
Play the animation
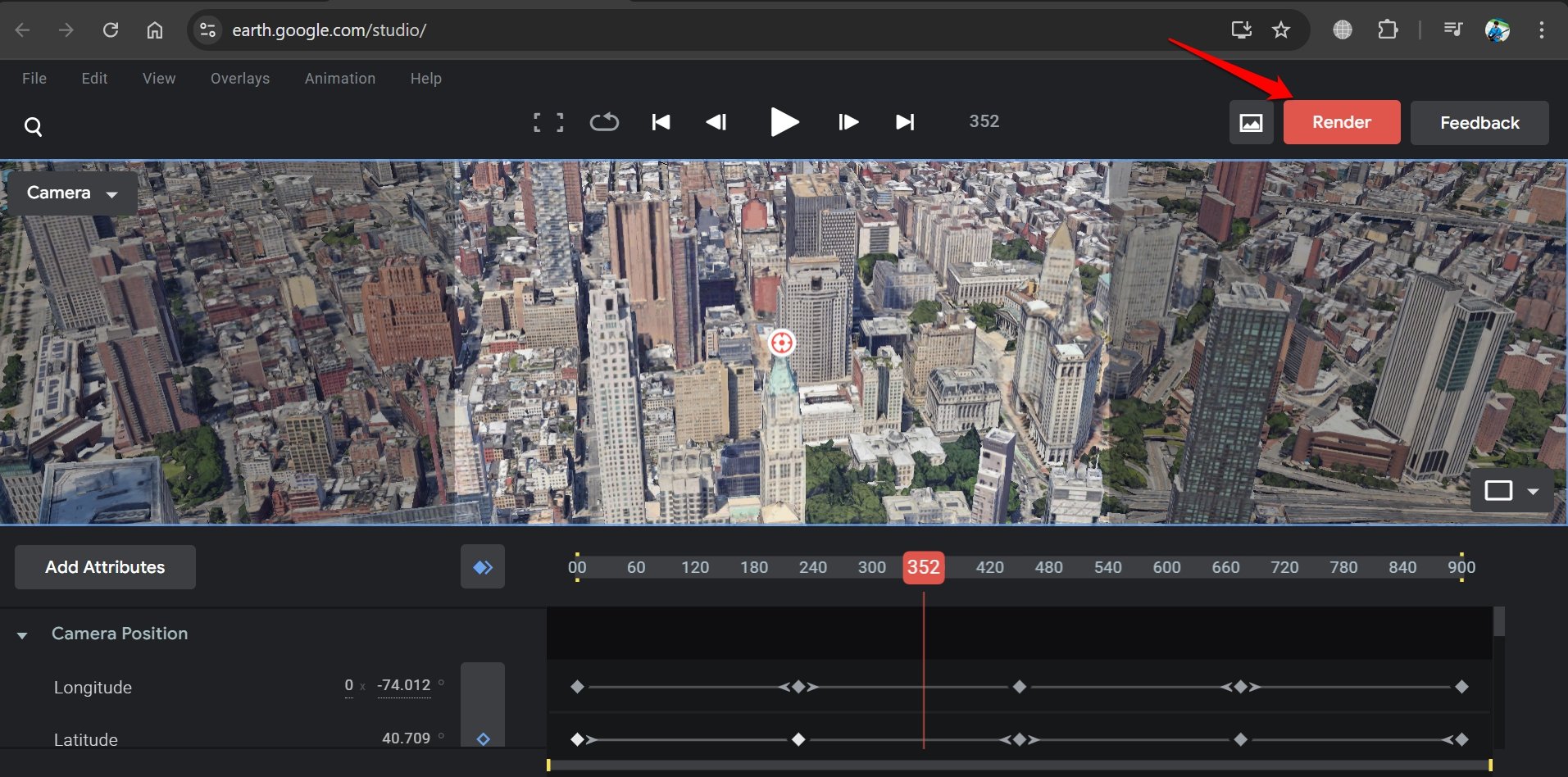coord(784,122)
